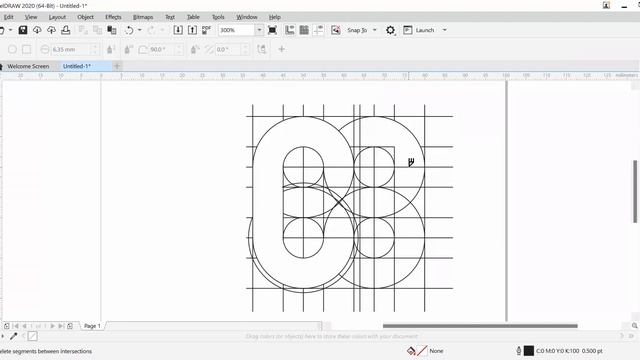
Task: Click the palette scroll double-arrow at right end
Action: tap(631, 336)
